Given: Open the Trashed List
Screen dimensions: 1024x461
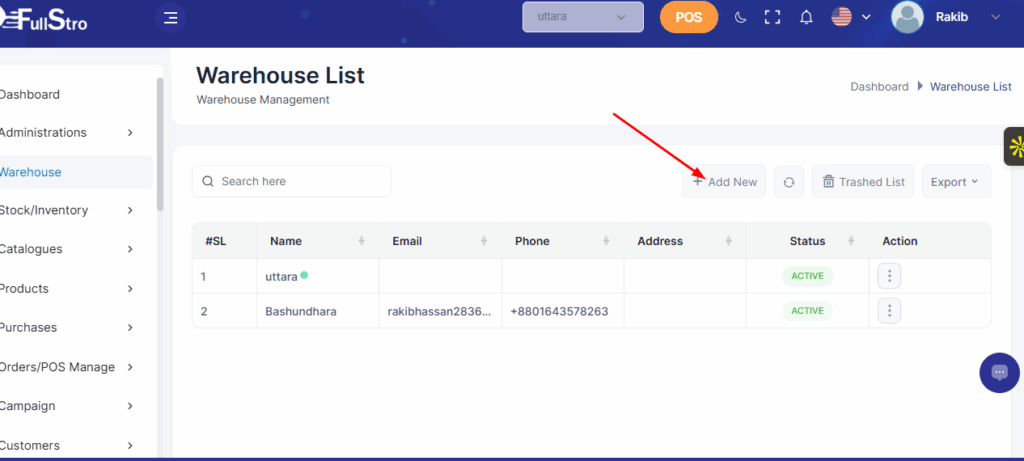Looking at the screenshot, I should pyautogui.click(x=862, y=182).
